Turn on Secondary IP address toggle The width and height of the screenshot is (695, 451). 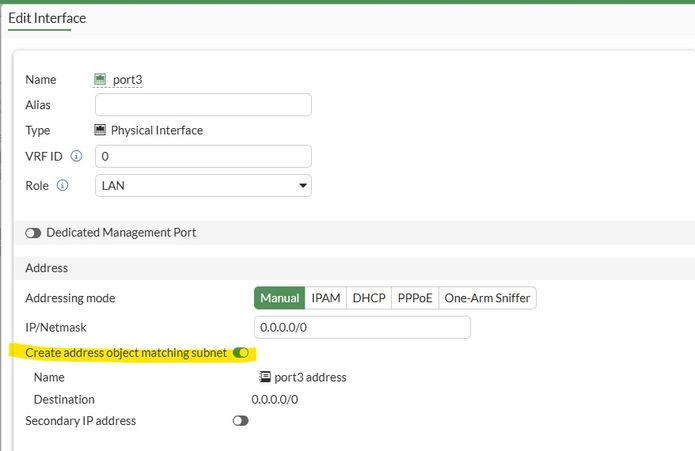tap(240, 421)
